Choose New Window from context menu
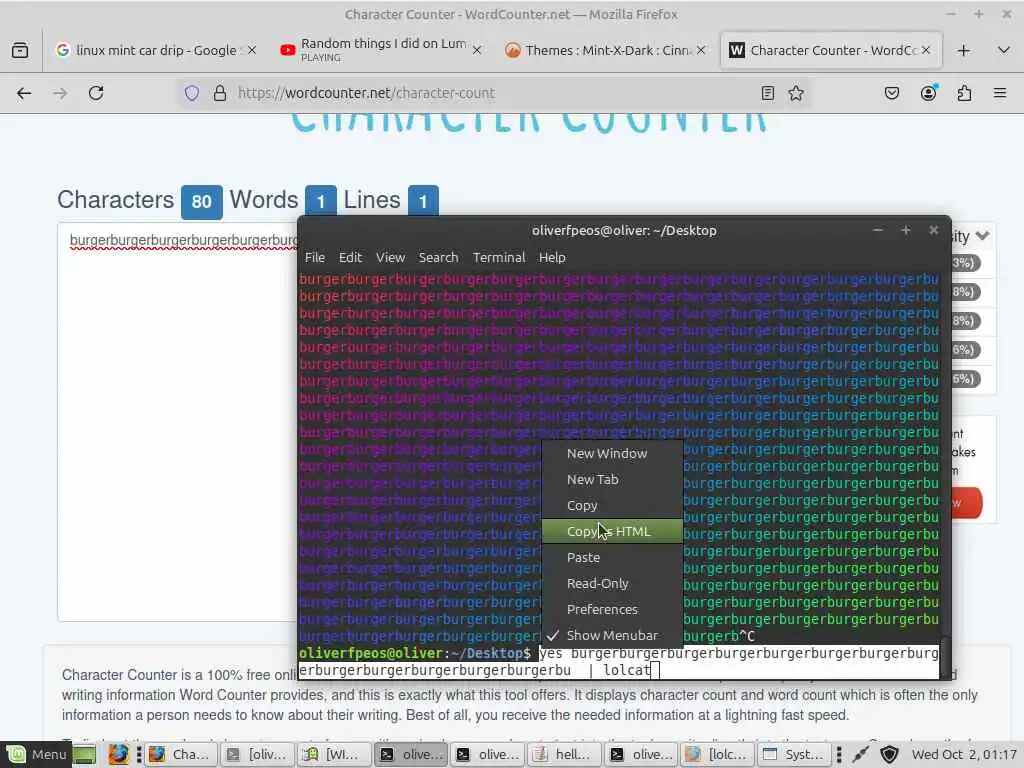The image size is (1024, 768). coord(612,454)
